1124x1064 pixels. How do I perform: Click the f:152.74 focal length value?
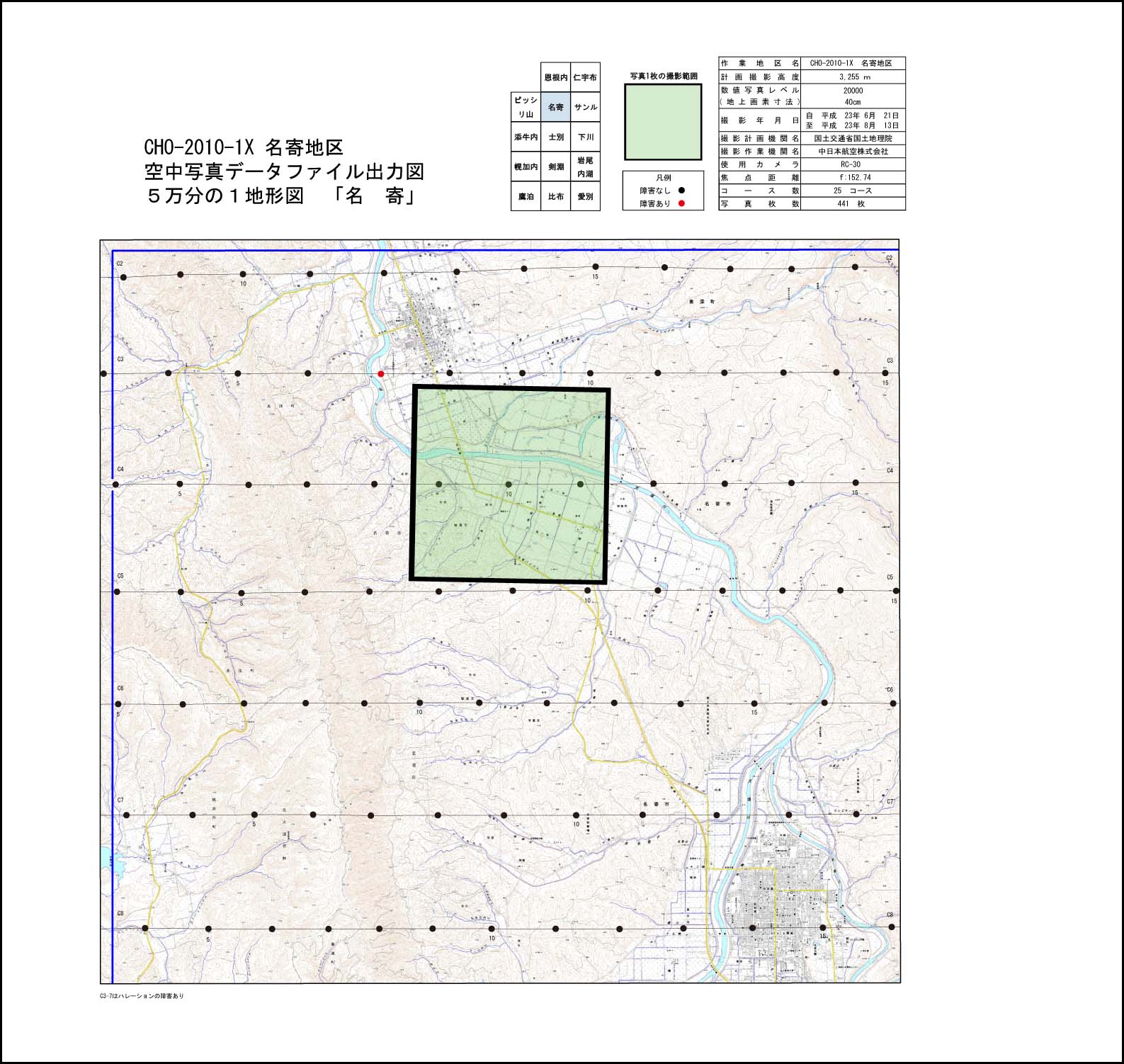[x=853, y=177]
